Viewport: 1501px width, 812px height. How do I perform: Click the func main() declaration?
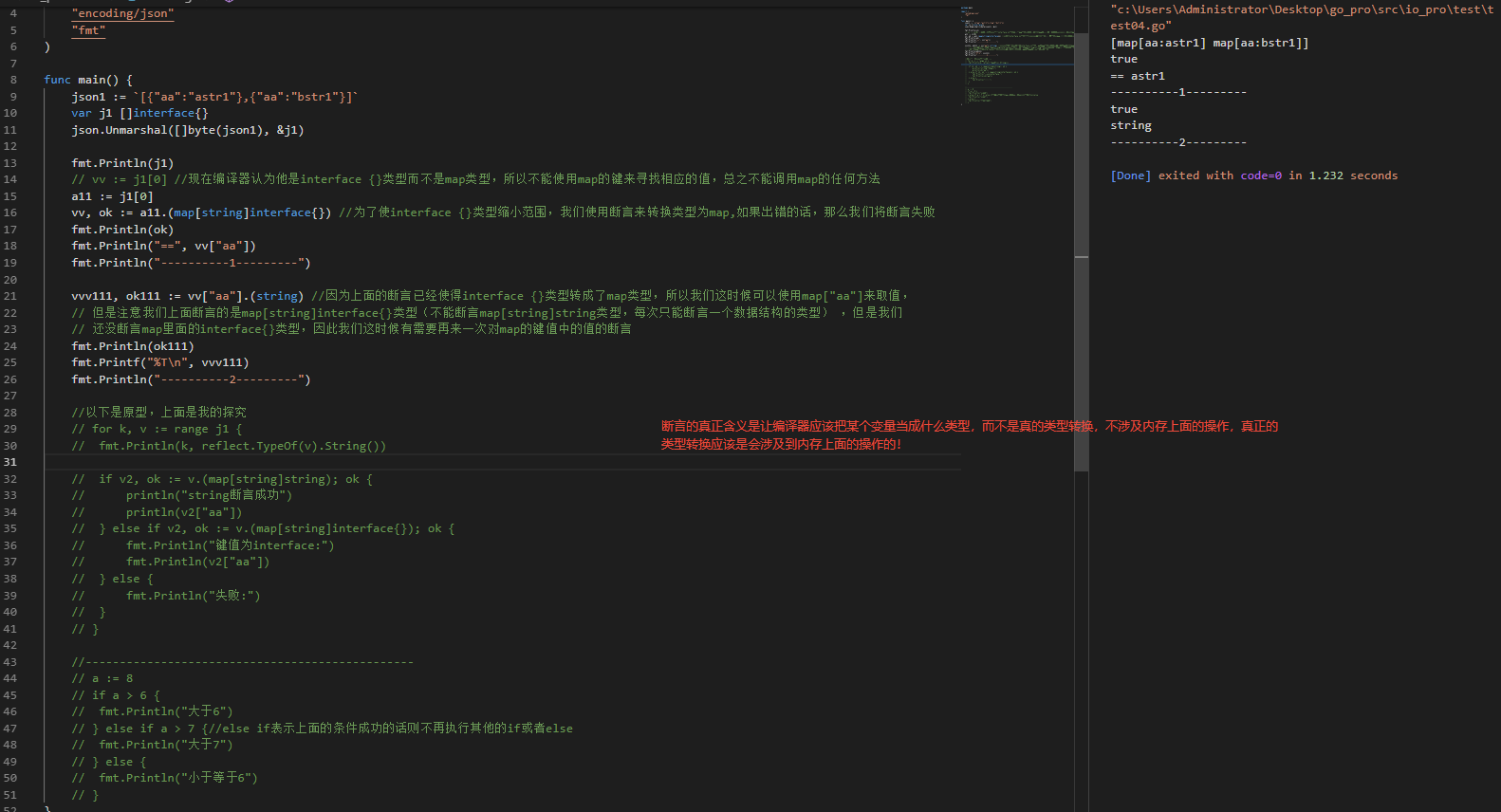tap(88, 80)
